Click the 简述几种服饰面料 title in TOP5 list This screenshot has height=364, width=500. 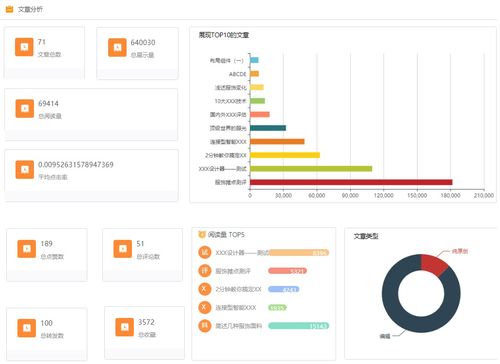click(x=239, y=326)
